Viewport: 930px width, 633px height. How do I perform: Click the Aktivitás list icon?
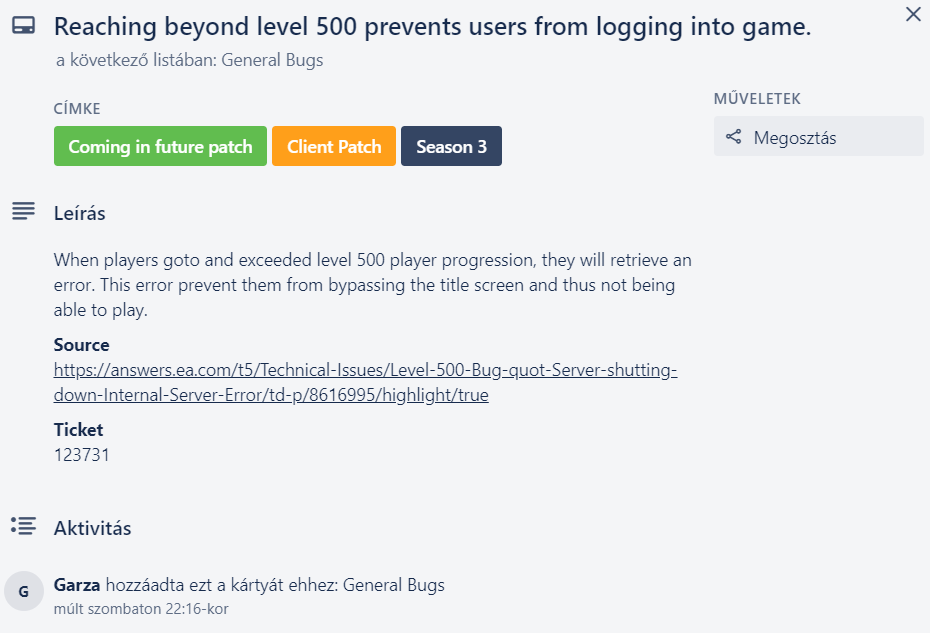[23, 526]
